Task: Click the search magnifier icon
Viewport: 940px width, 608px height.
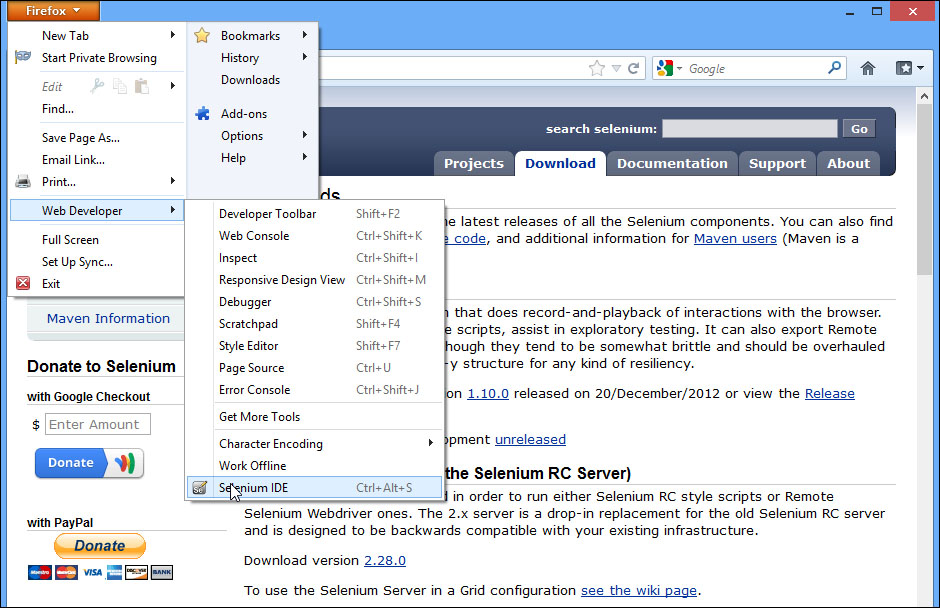Action: (x=835, y=69)
